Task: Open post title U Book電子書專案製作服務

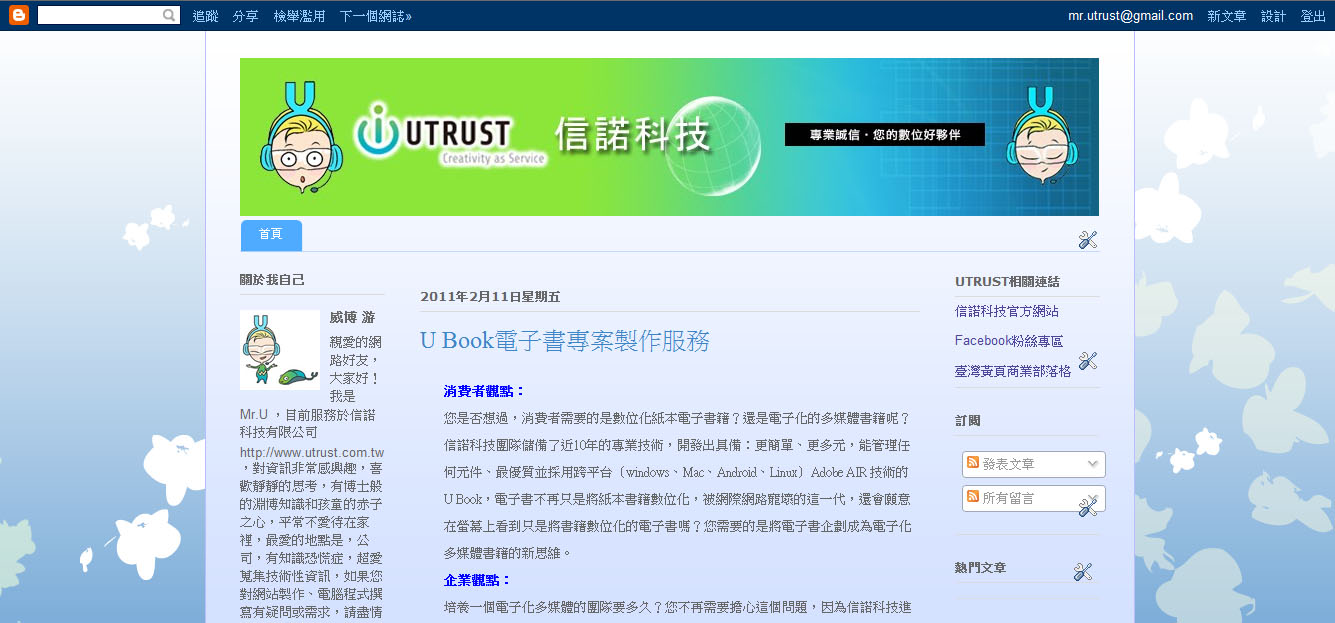Action: point(565,341)
